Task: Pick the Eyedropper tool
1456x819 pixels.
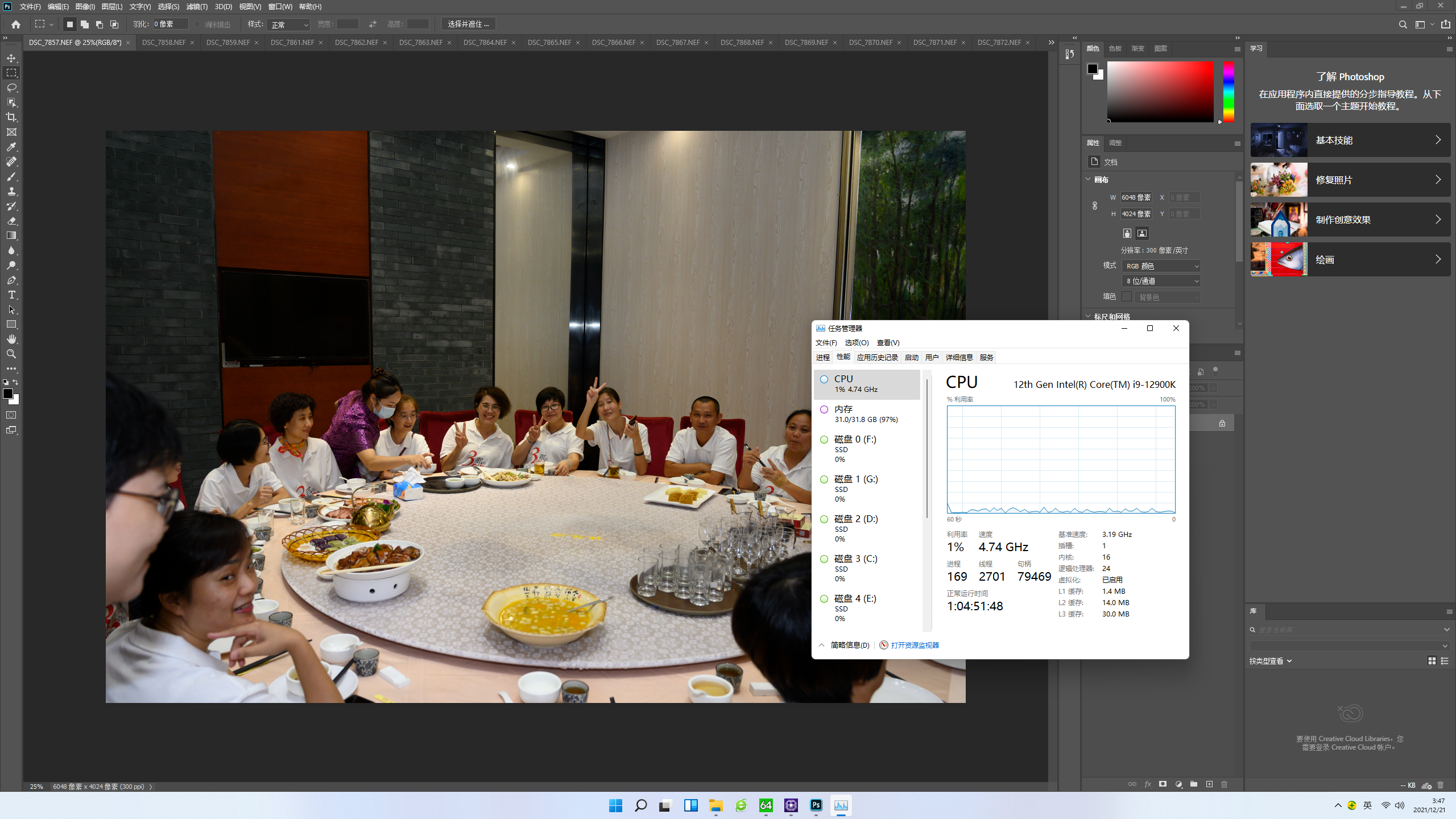Action: click(11, 147)
